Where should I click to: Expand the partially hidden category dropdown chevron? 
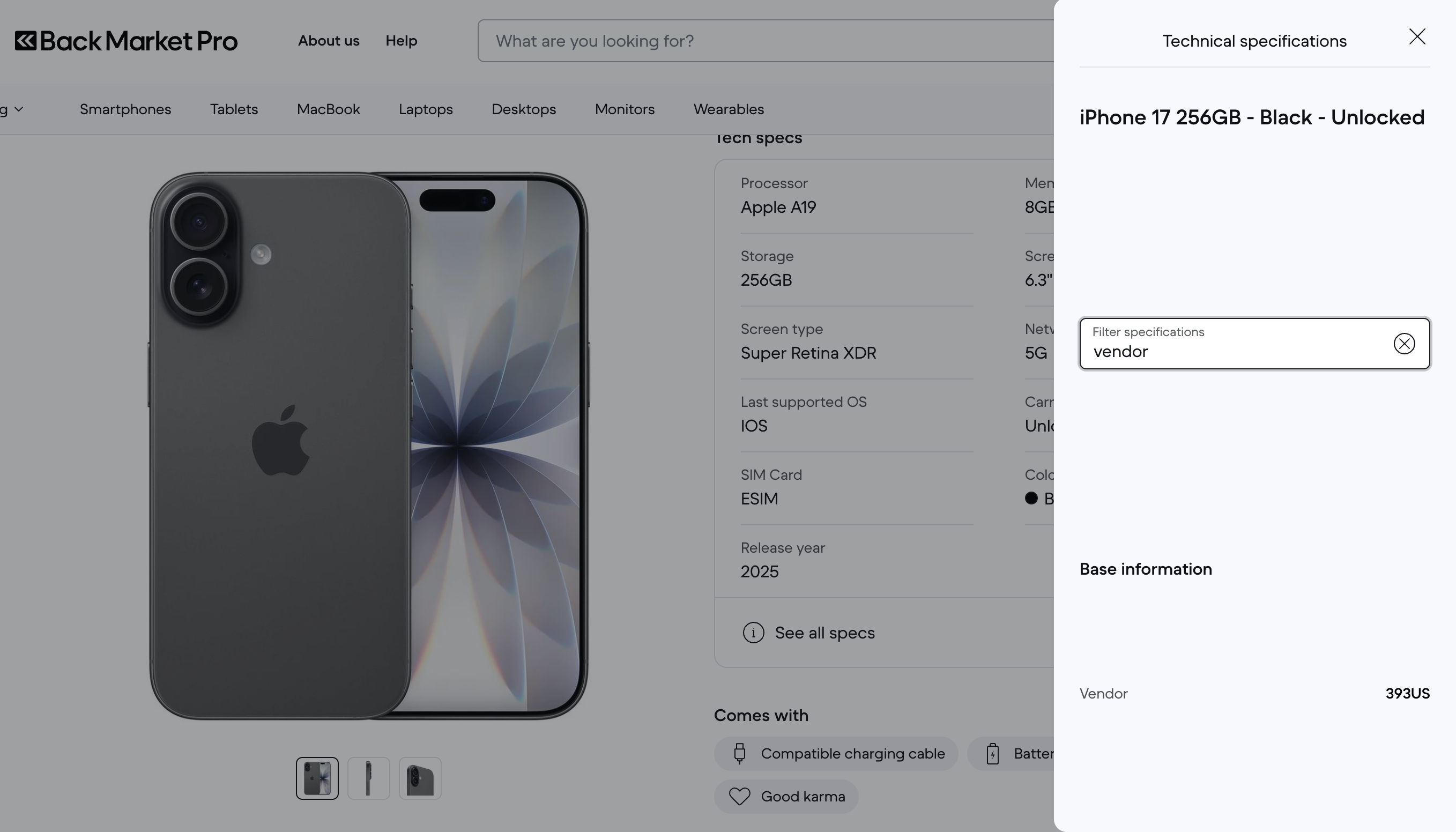pos(19,109)
